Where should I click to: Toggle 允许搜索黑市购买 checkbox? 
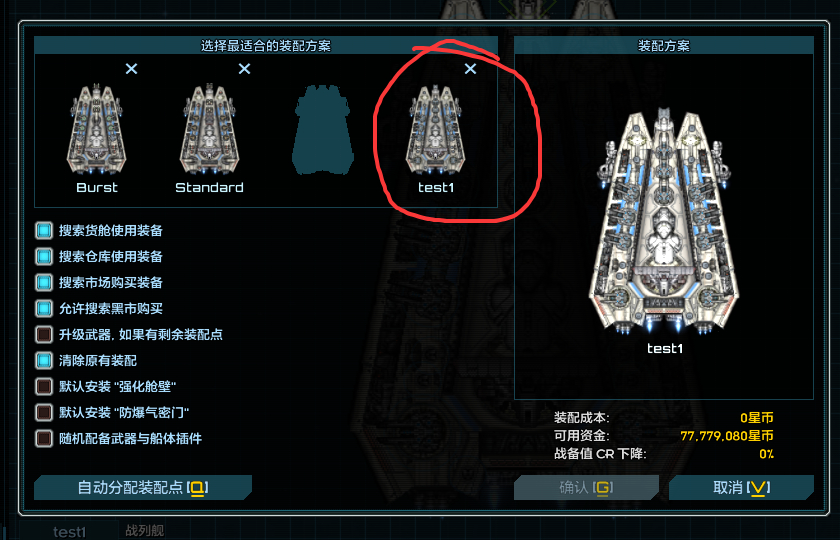tap(44, 309)
